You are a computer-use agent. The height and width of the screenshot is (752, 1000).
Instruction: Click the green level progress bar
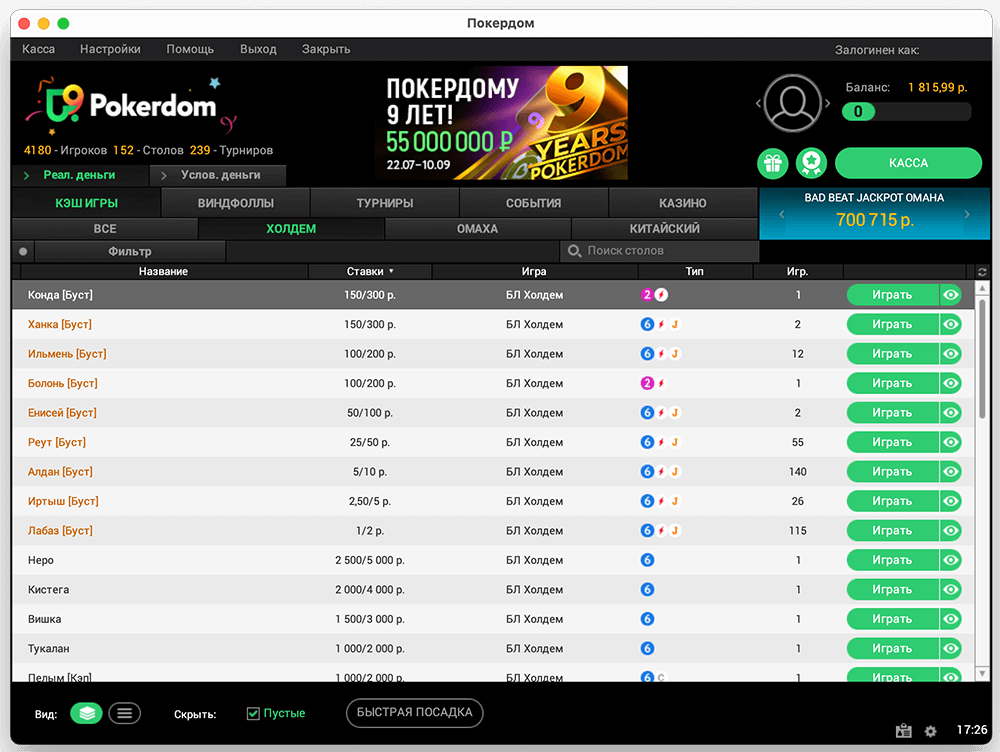(906, 112)
